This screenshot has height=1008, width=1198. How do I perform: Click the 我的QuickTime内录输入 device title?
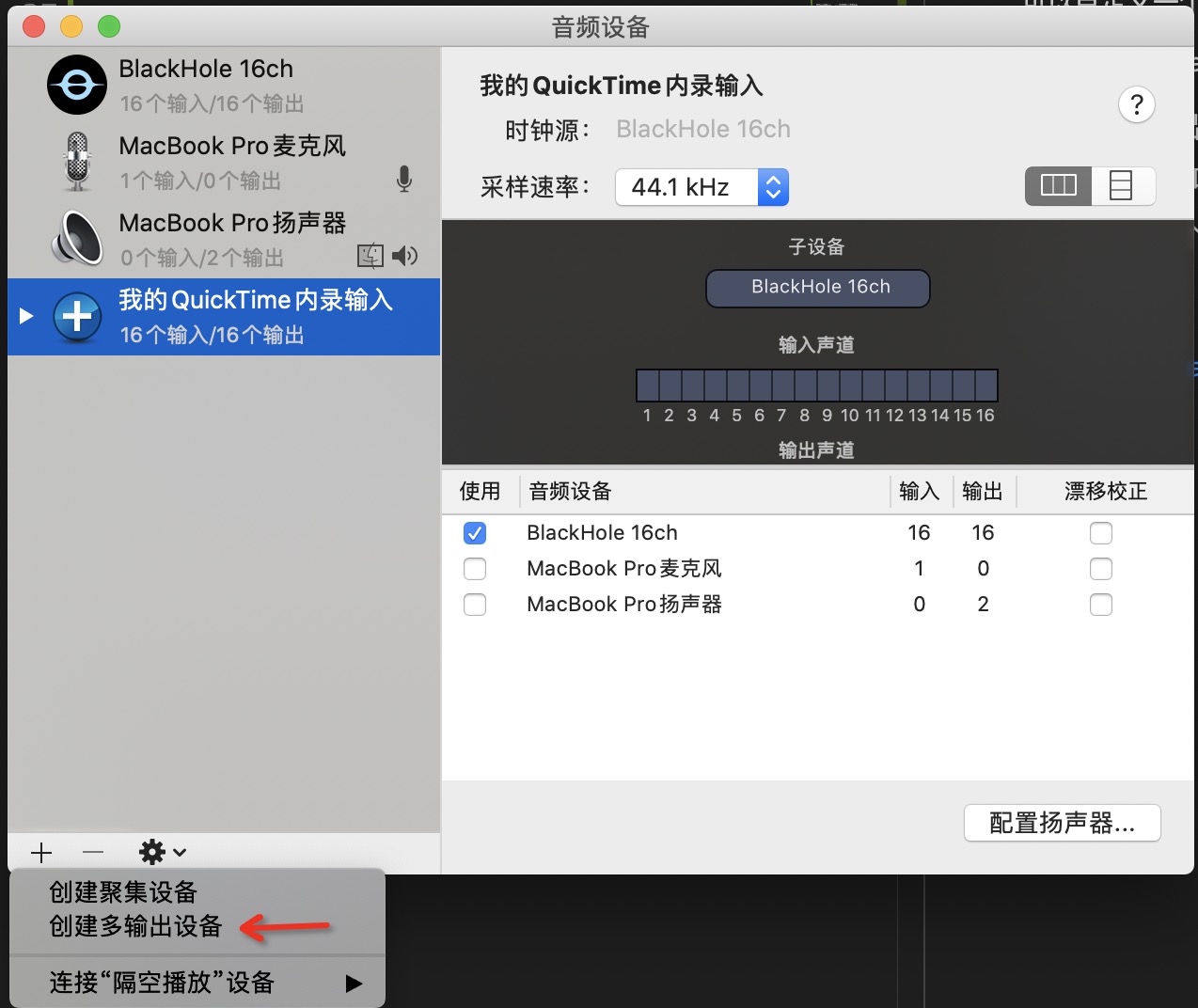point(621,86)
